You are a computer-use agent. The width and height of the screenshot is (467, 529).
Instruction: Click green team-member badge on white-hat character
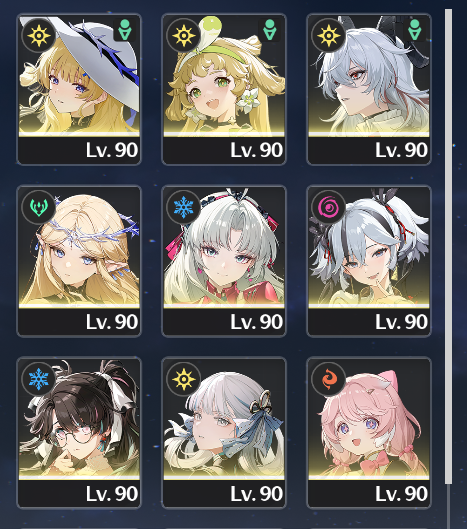point(125,30)
